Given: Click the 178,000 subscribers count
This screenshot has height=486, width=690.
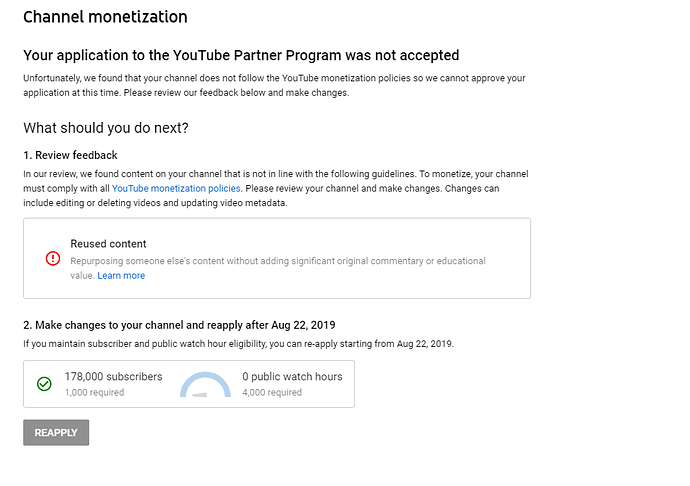Looking at the screenshot, I should pos(114,376).
